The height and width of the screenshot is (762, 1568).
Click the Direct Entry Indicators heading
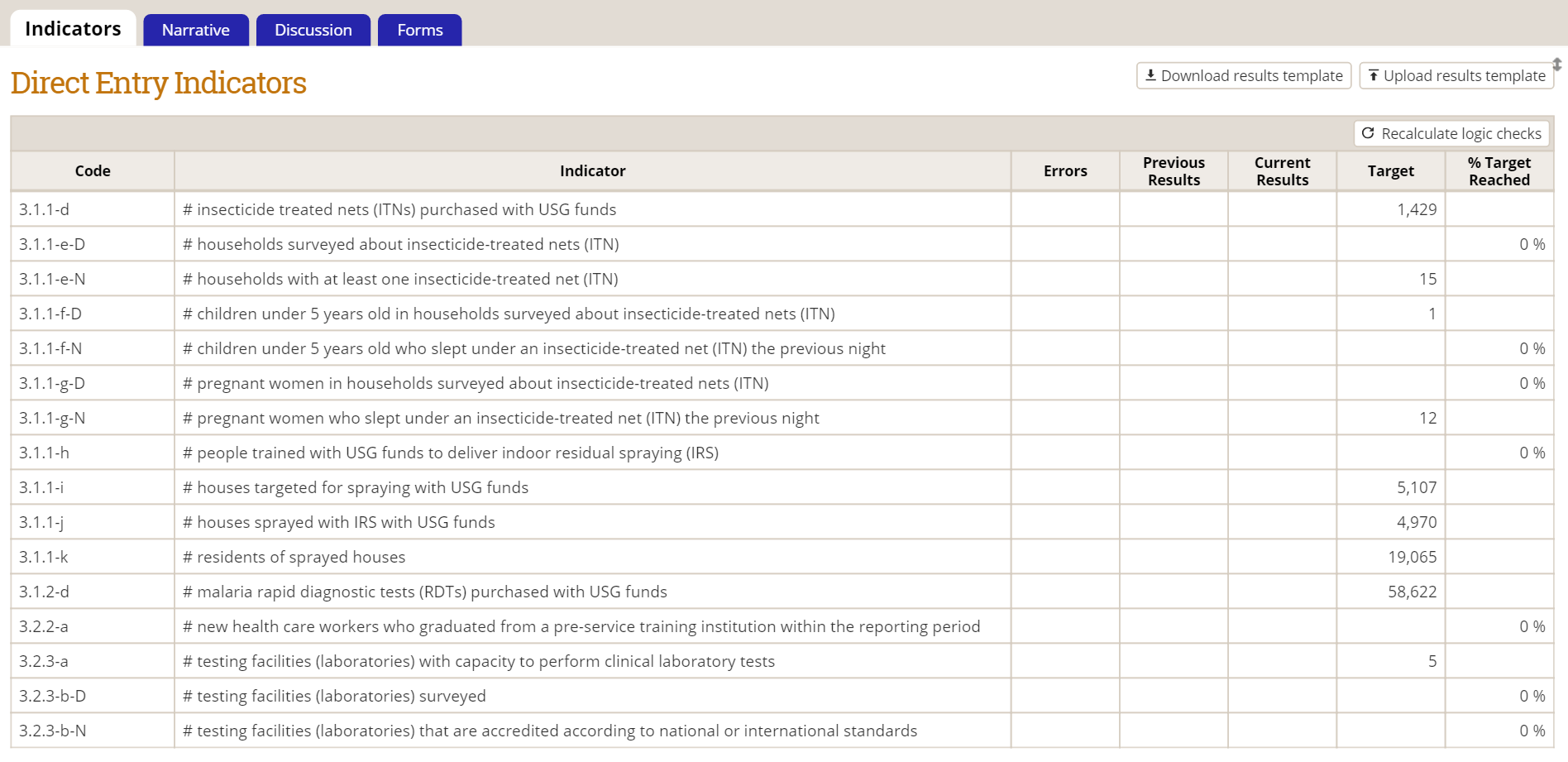coord(159,84)
